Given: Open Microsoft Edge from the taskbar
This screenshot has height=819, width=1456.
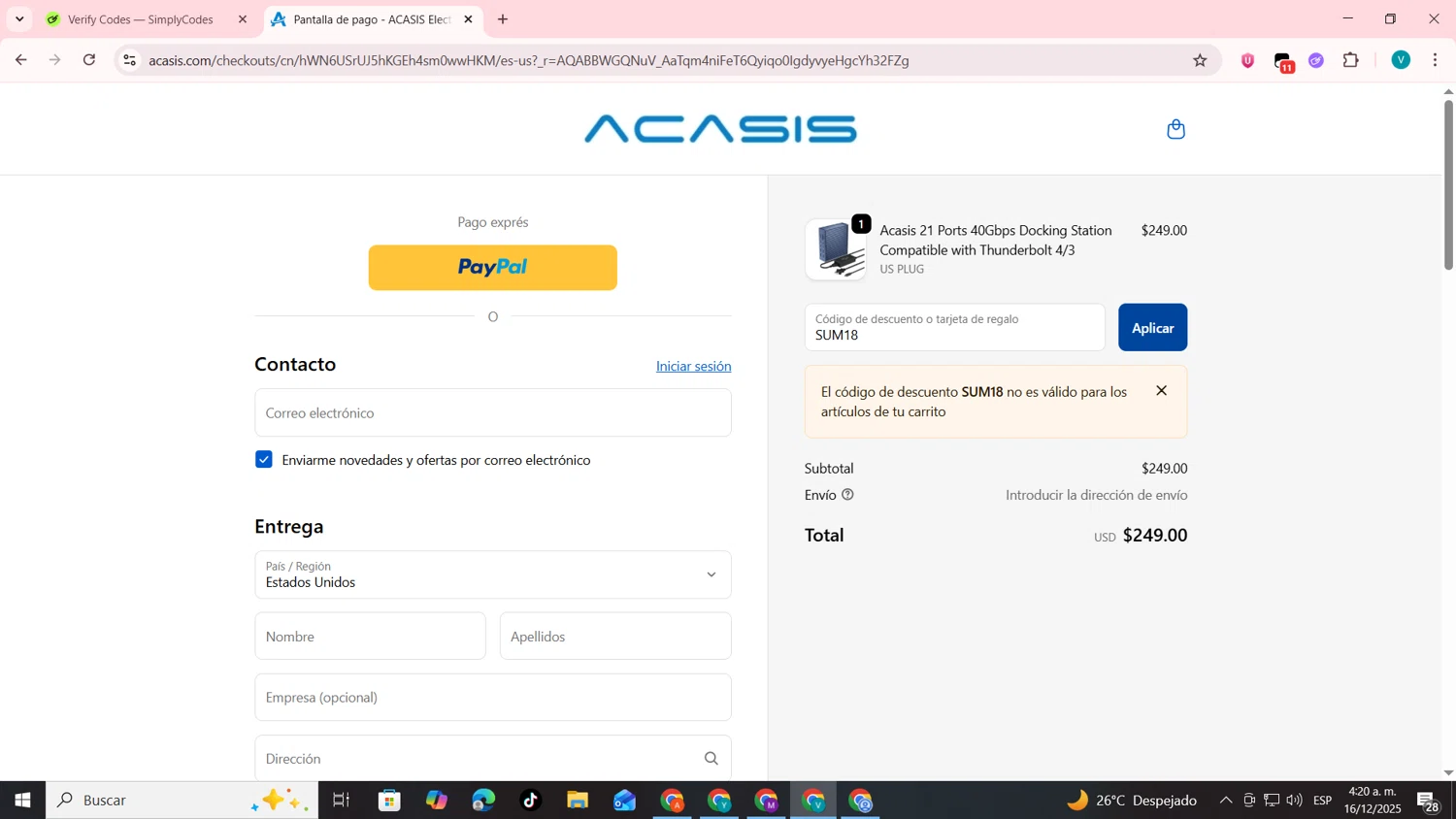Looking at the screenshot, I should [x=483, y=801].
